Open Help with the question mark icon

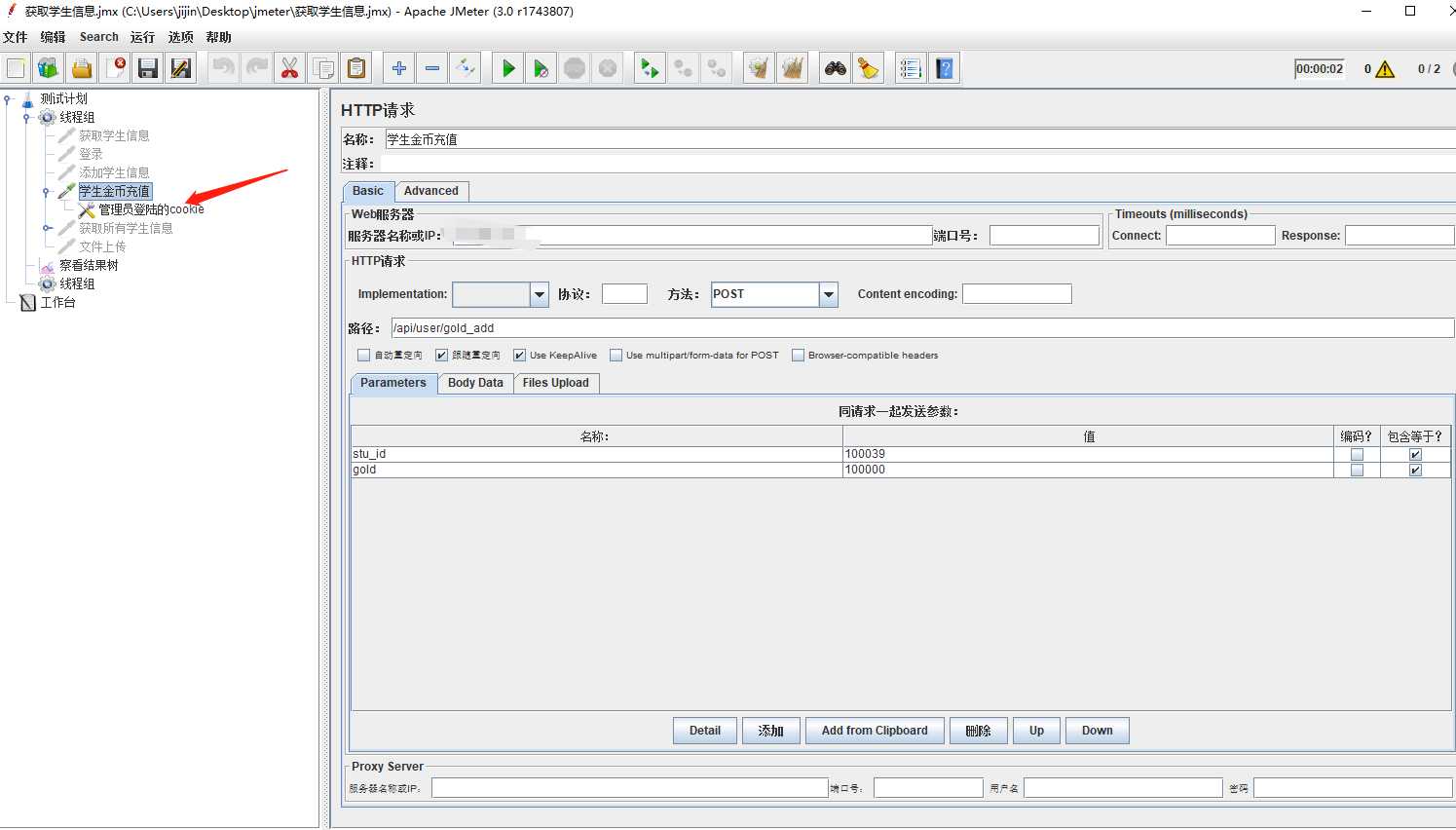coord(945,68)
